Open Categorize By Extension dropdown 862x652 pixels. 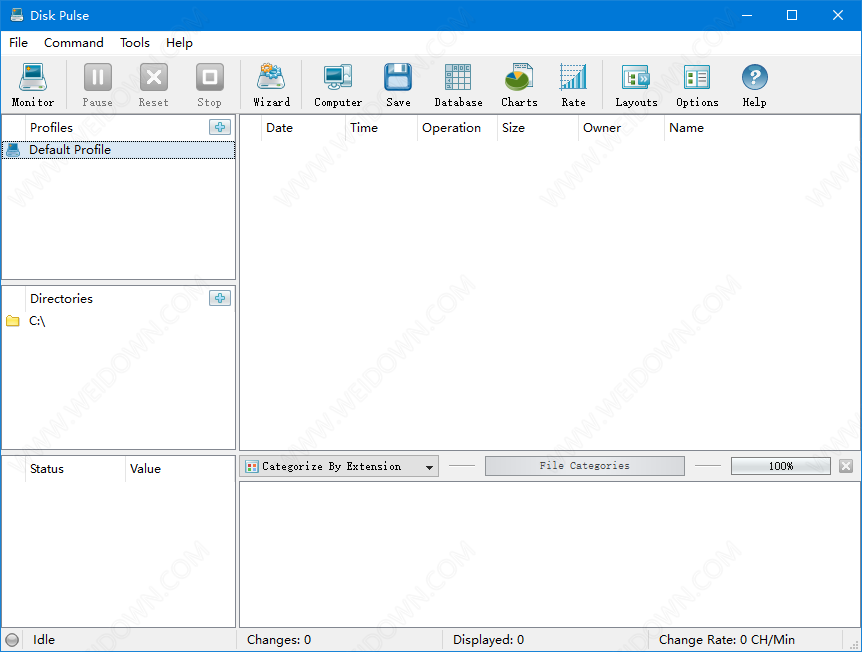[339, 466]
